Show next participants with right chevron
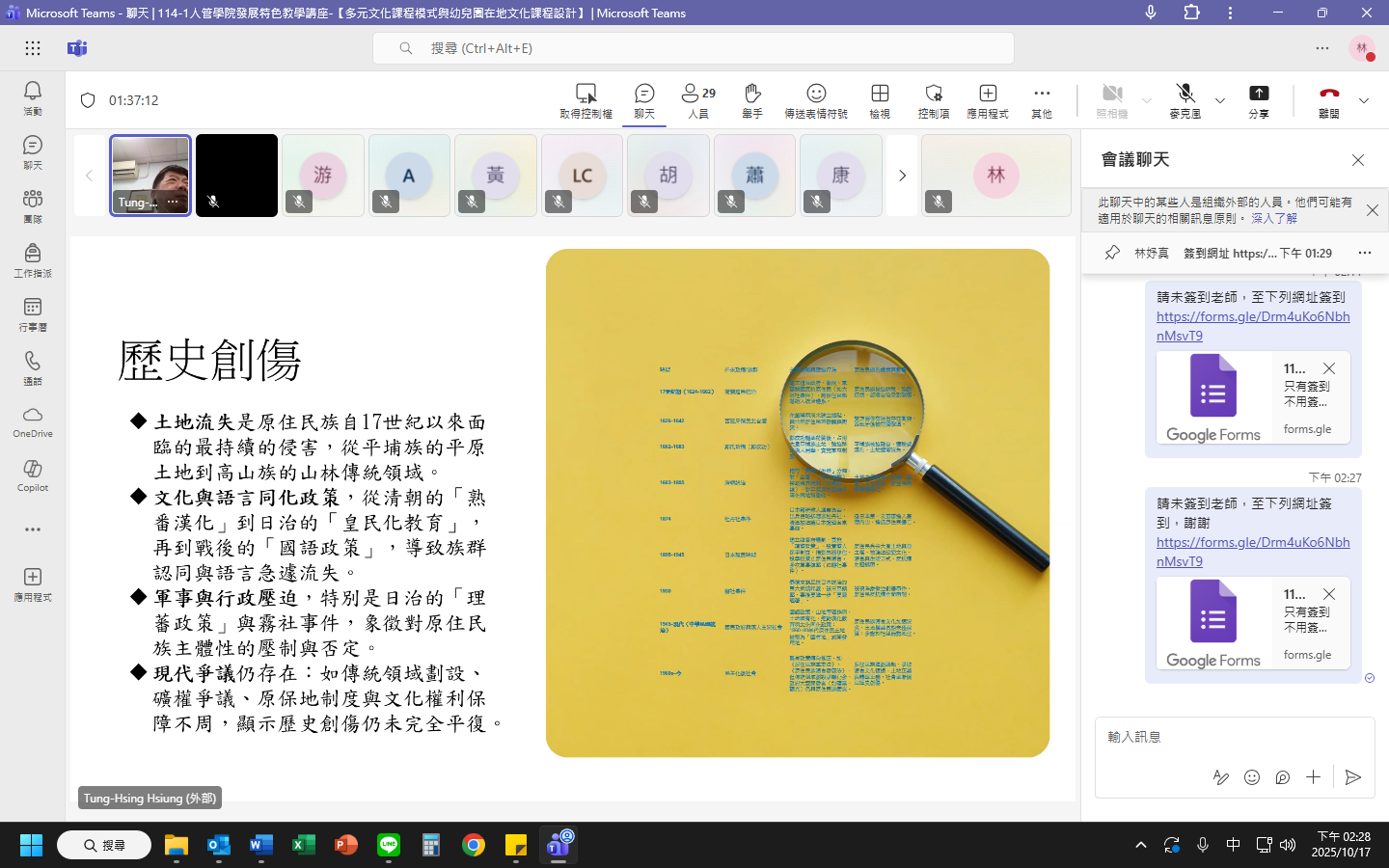The height and width of the screenshot is (868, 1389). (x=902, y=176)
